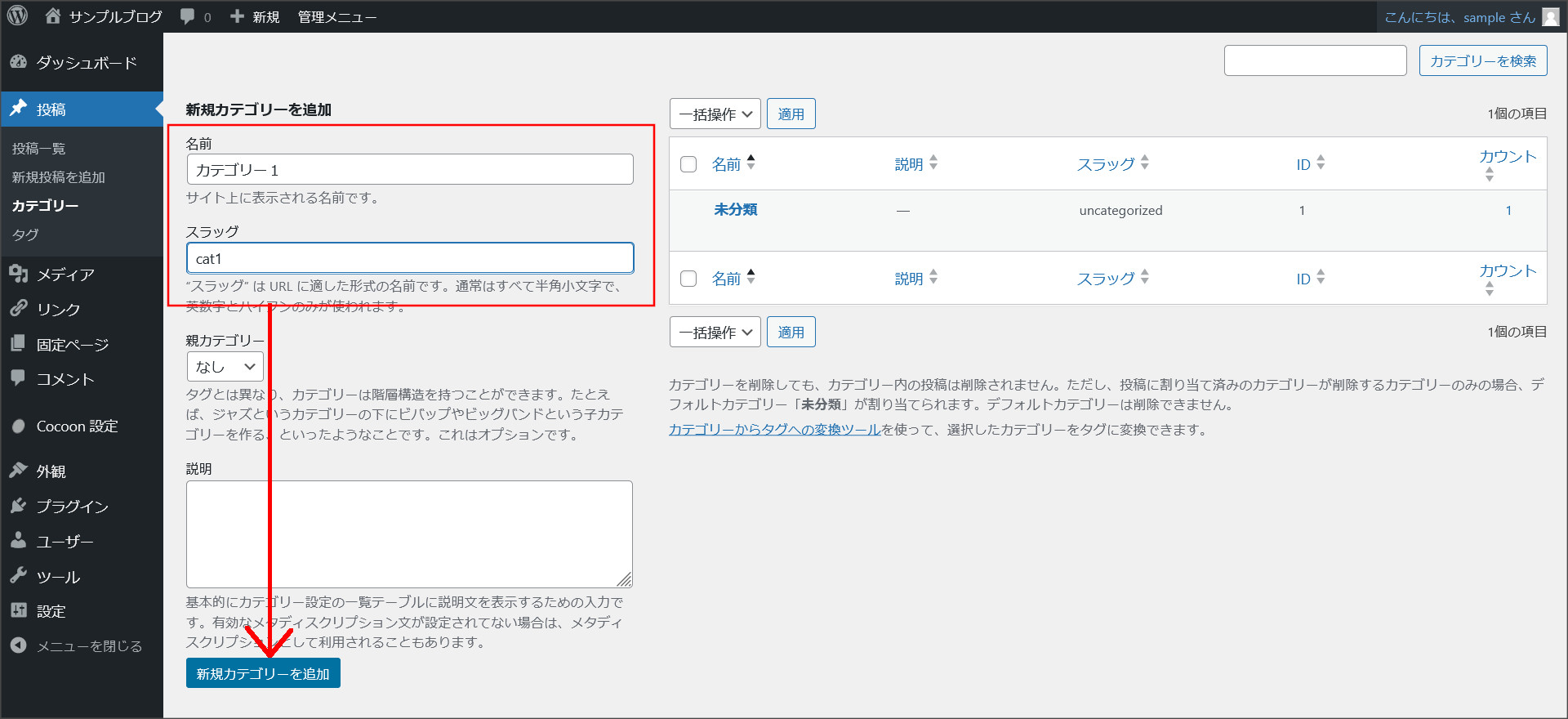Select 新規投稿を追加 in the sidebar
Image resolution: width=1568 pixels, height=719 pixels.
[58, 177]
